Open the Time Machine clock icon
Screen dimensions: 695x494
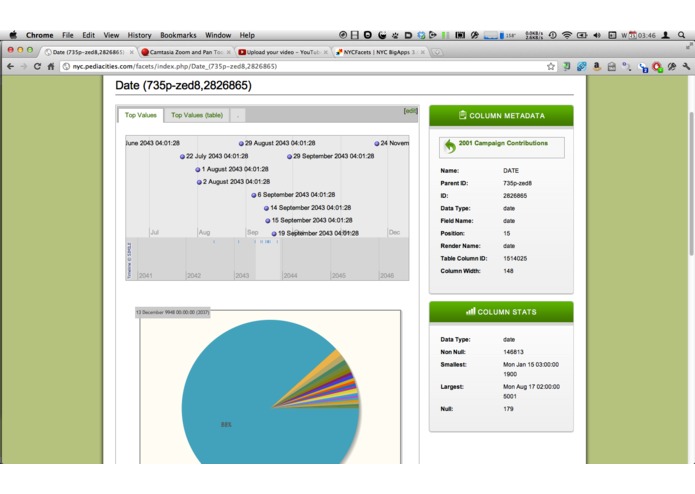pos(552,35)
